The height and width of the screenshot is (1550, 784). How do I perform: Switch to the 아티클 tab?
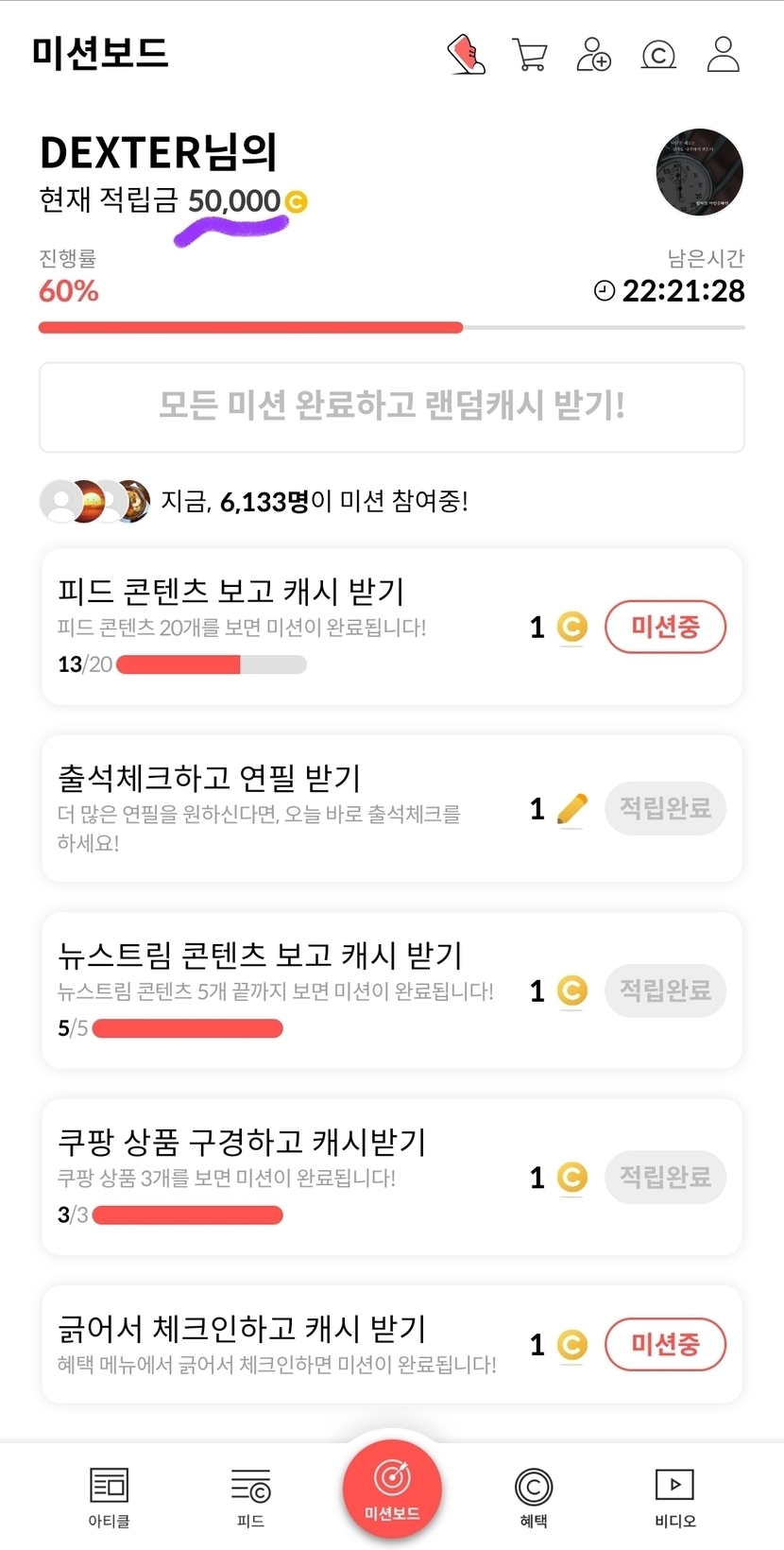(x=109, y=1497)
